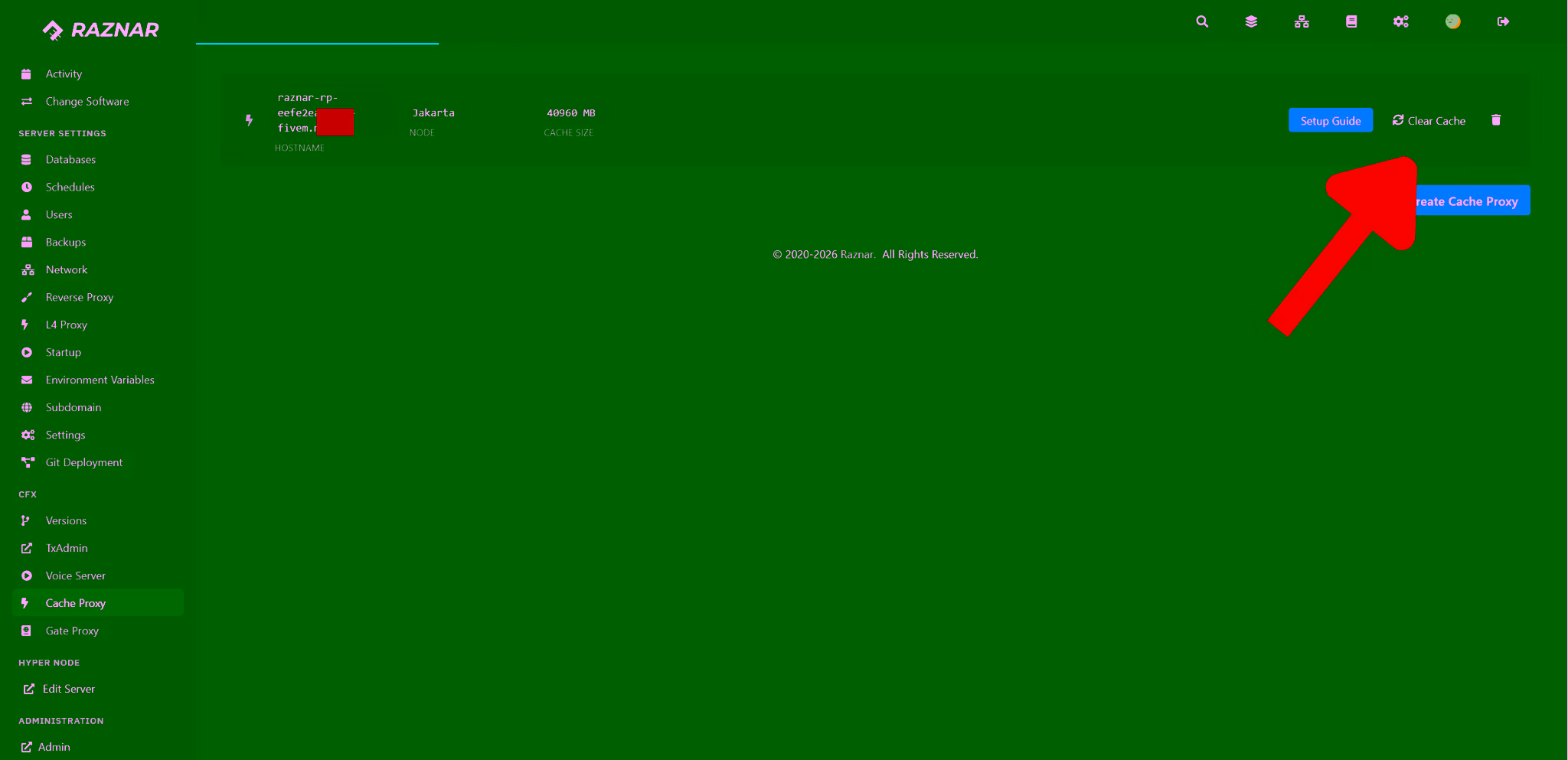This screenshot has height=760, width=1568.
Task: Open the gears icon in top bar
Action: point(1401,21)
